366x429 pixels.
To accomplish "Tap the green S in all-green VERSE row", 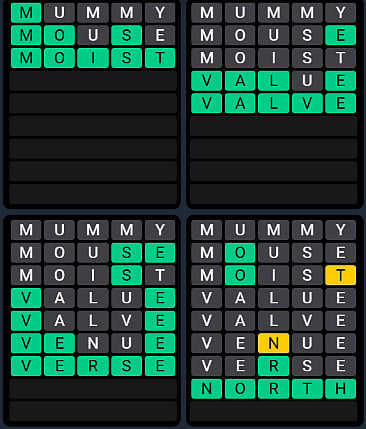I will 126,366.
